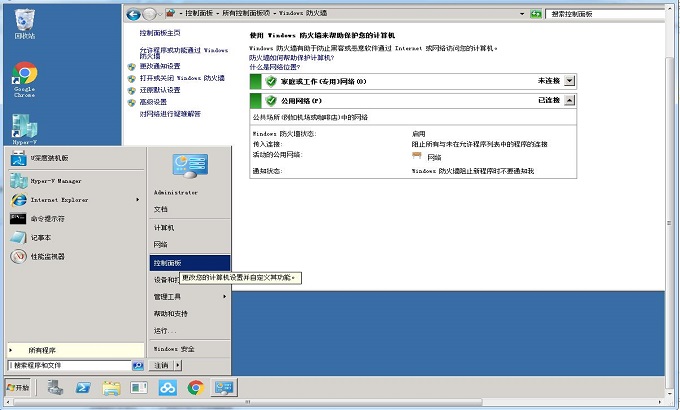Open the Recycle Bin on desktop
The width and height of the screenshot is (680, 410).
pyautogui.click(x=25, y=21)
